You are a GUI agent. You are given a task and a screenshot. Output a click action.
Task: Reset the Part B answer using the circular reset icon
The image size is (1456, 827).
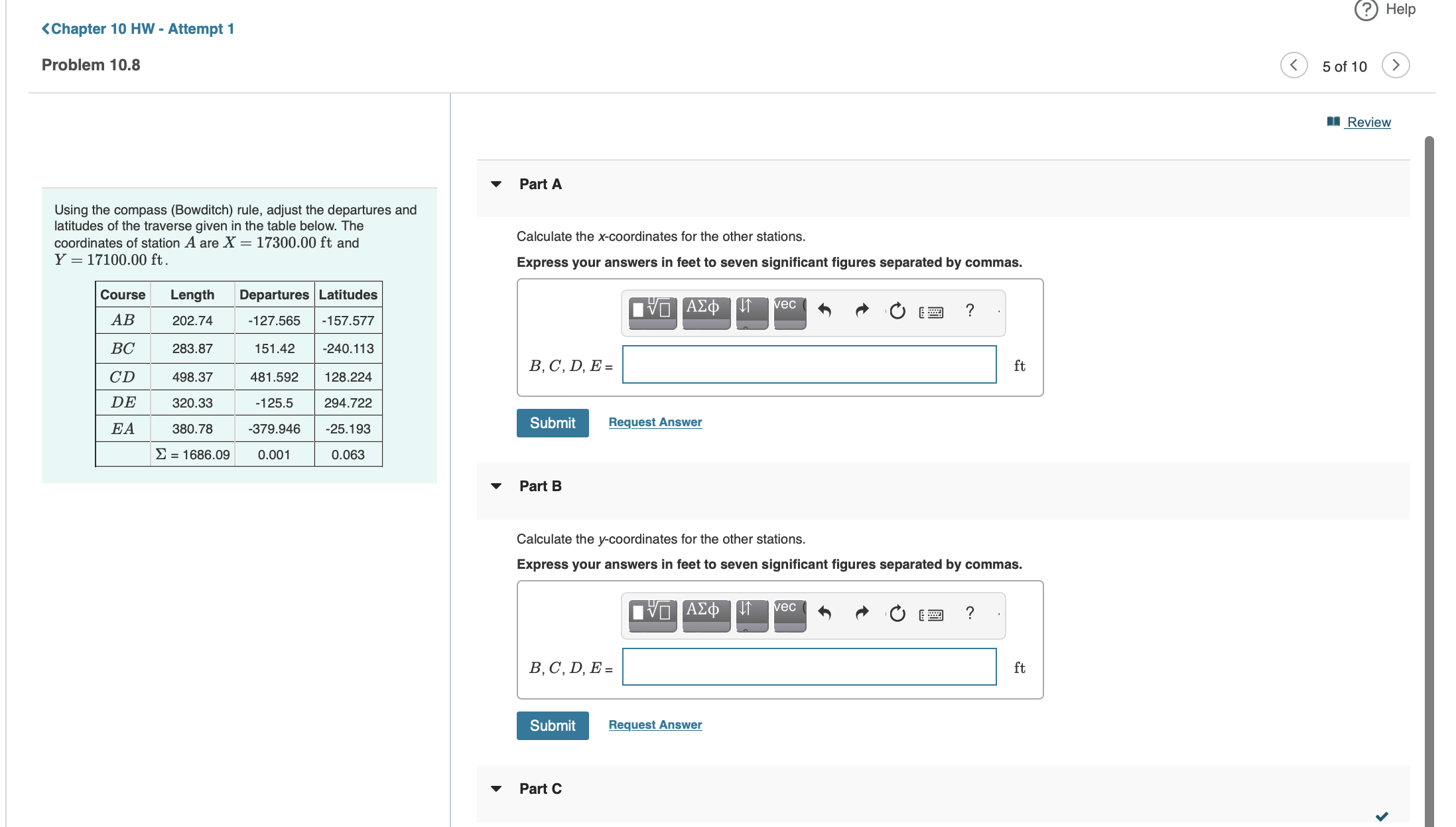(x=897, y=614)
